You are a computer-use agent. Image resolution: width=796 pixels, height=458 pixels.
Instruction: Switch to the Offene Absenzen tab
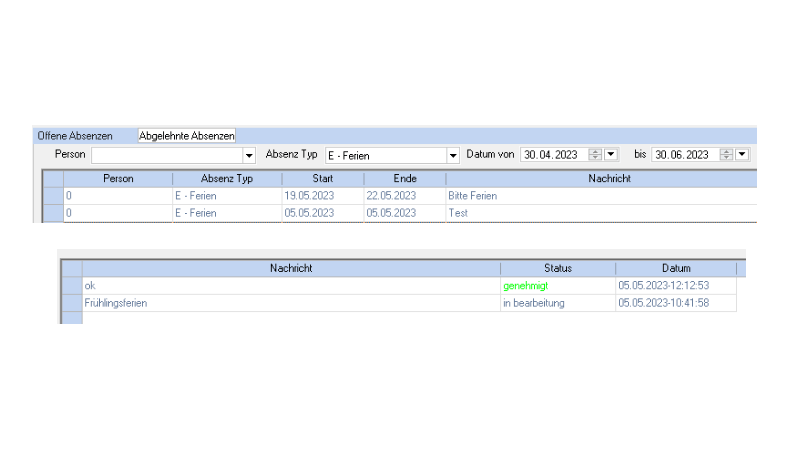point(75,135)
